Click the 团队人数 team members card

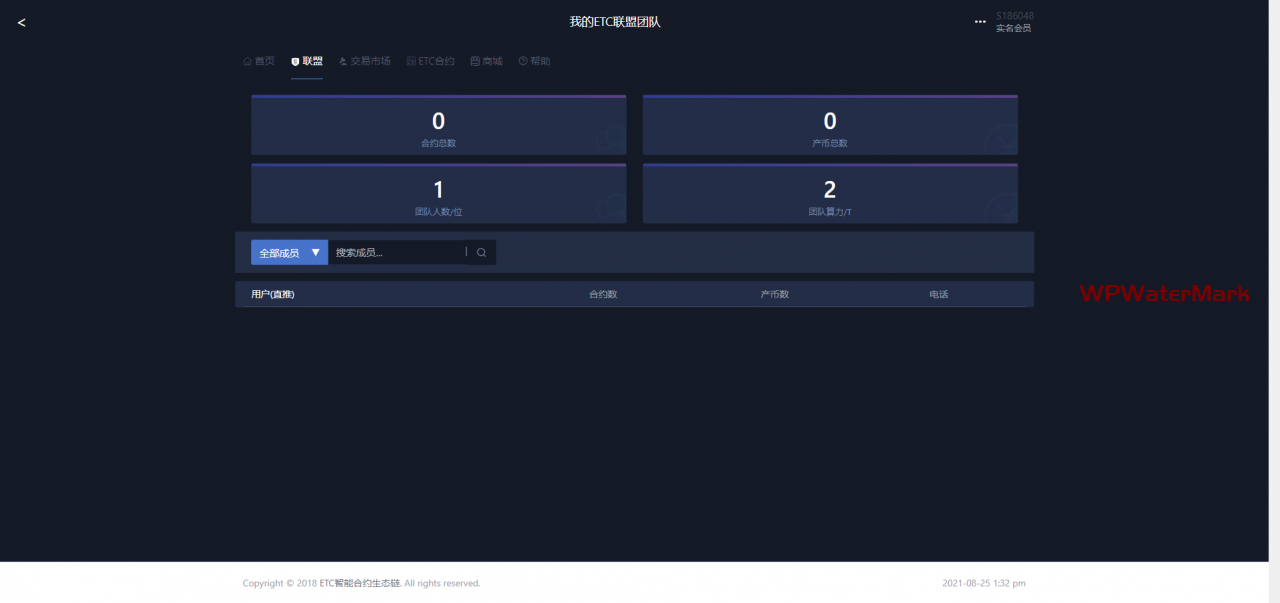tap(438, 194)
